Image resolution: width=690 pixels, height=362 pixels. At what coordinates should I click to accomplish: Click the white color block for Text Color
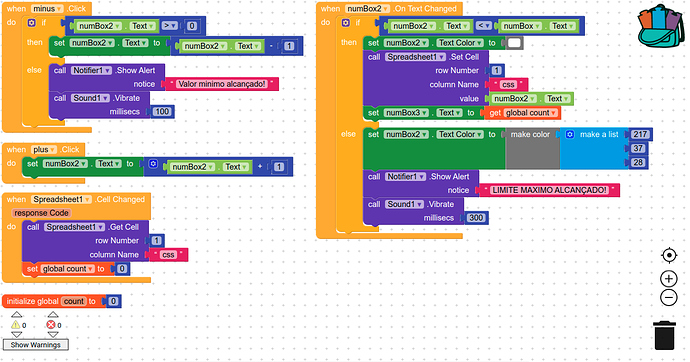pyautogui.click(x=514, y=43)
